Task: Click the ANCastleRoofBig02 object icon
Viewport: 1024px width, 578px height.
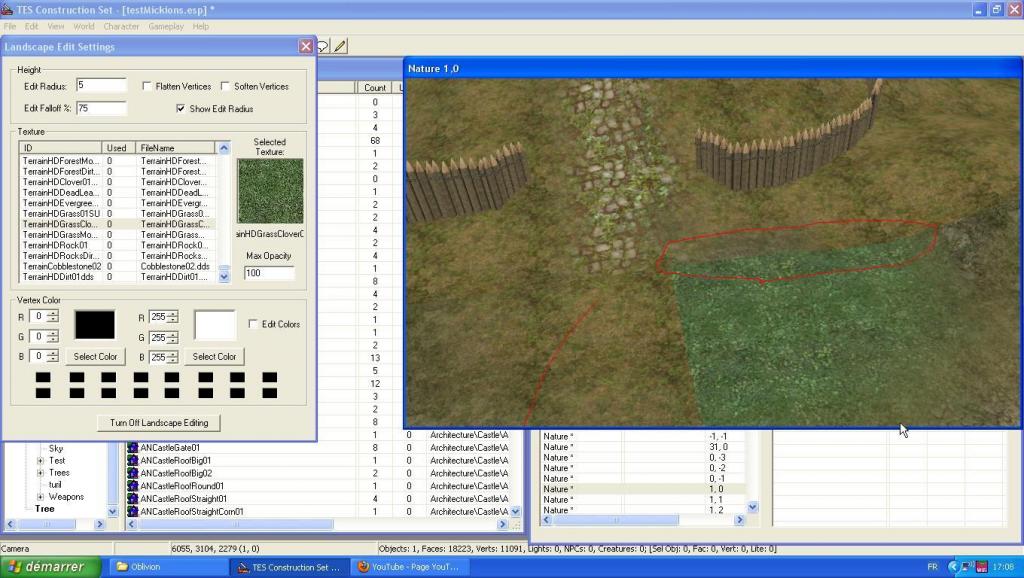Action: click(x=133, y=473)
